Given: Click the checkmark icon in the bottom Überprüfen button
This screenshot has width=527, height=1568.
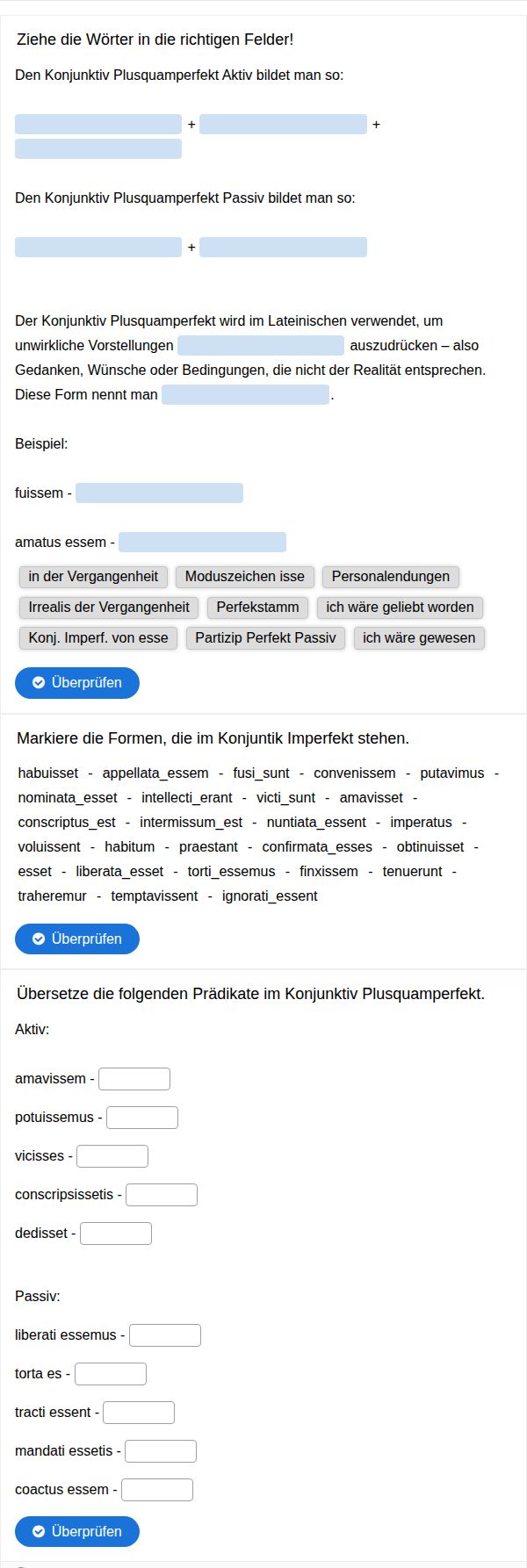Looking at the screenshot, I should (x=39, y=1531).
